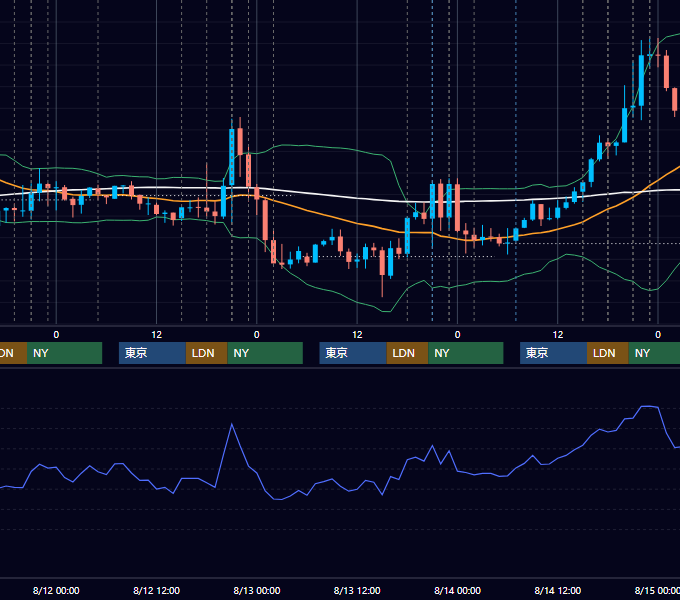Click the 8/12 00:00 date label
The height and width of the screenshot is (600, 680).
pyautogui.click(x=56, y=590)
